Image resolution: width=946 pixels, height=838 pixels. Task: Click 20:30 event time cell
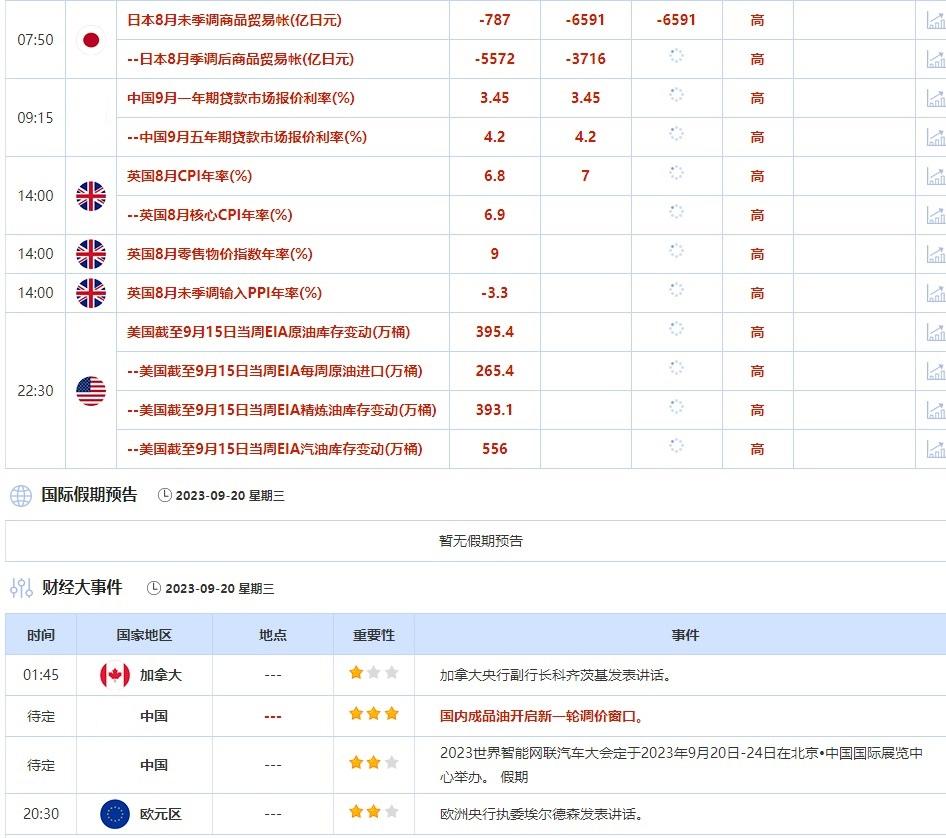point(41,814)
